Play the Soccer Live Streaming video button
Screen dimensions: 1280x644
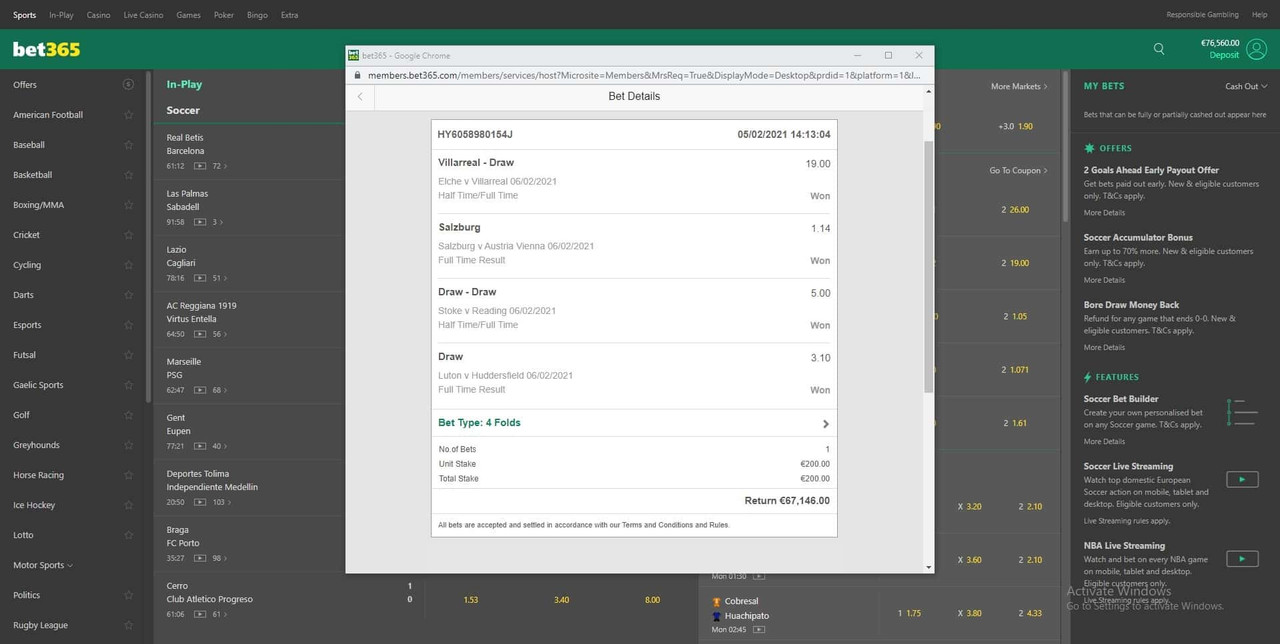pyautogui.click(x=1242, y=480)
